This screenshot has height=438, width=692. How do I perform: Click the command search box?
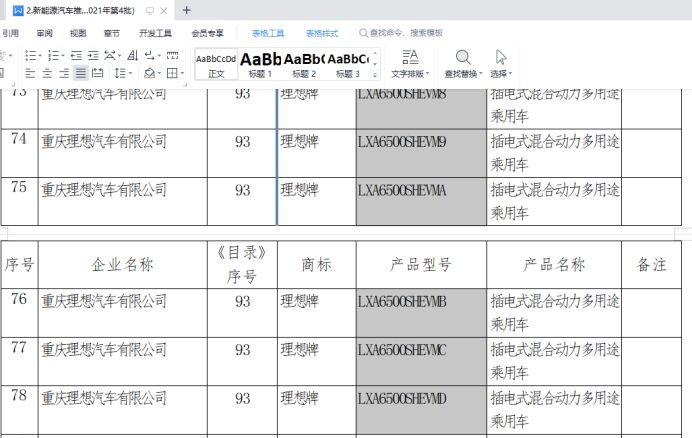pos(401,33)
